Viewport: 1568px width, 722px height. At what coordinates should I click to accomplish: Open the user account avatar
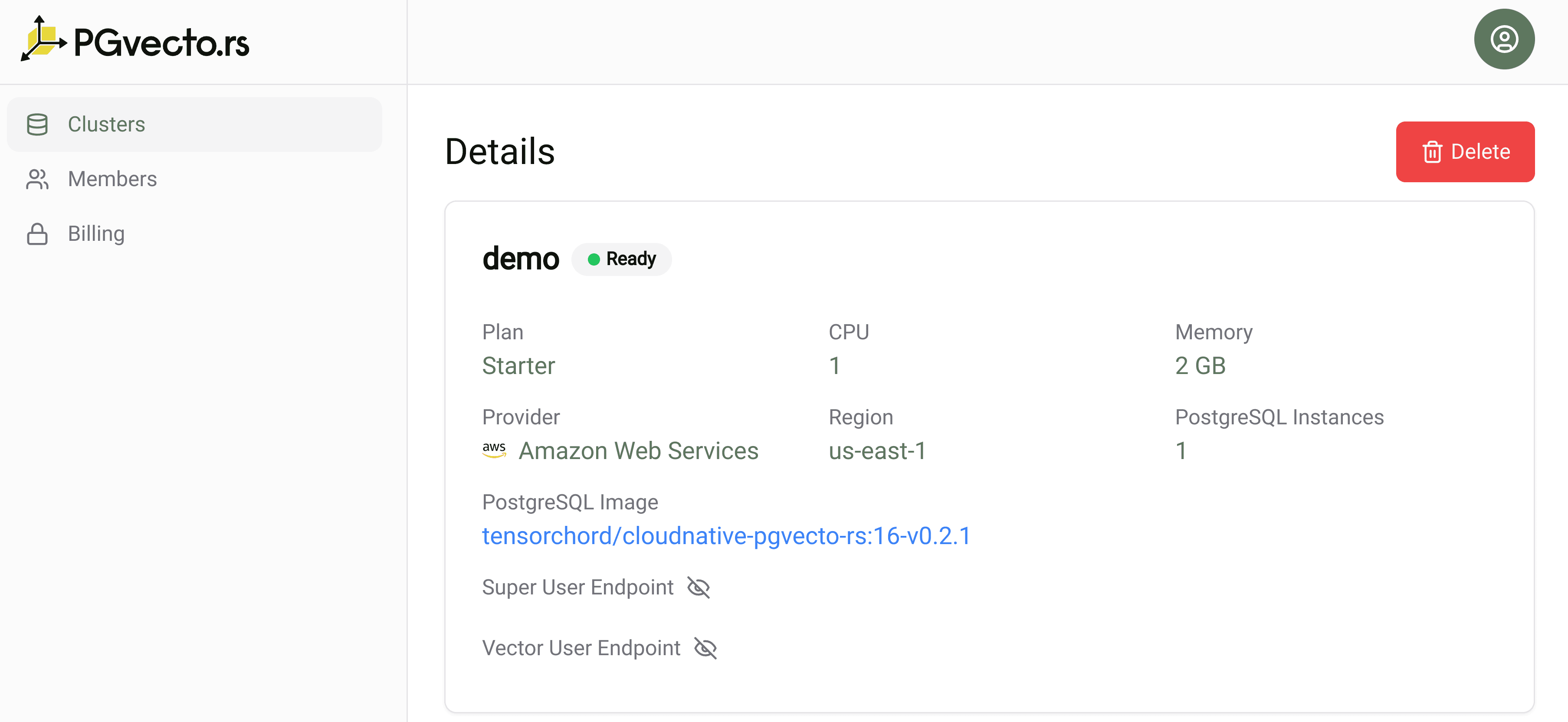1503,39
